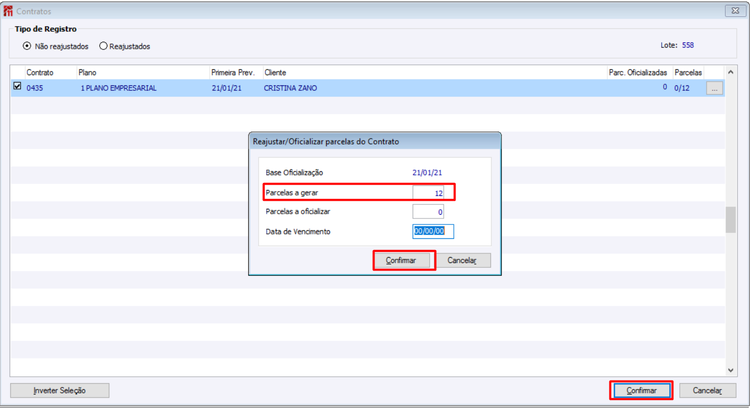
Task: Click date 21/01/21 in contract row
Action: pos(227,88)
